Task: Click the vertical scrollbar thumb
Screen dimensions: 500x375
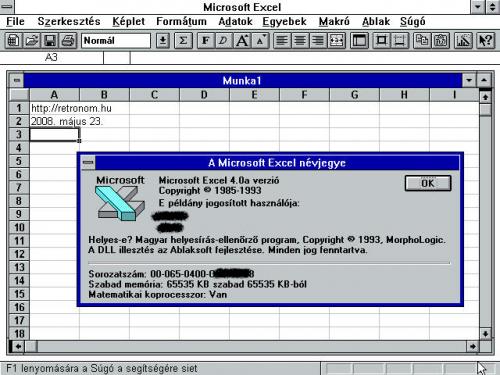Action: pos(485,109)
